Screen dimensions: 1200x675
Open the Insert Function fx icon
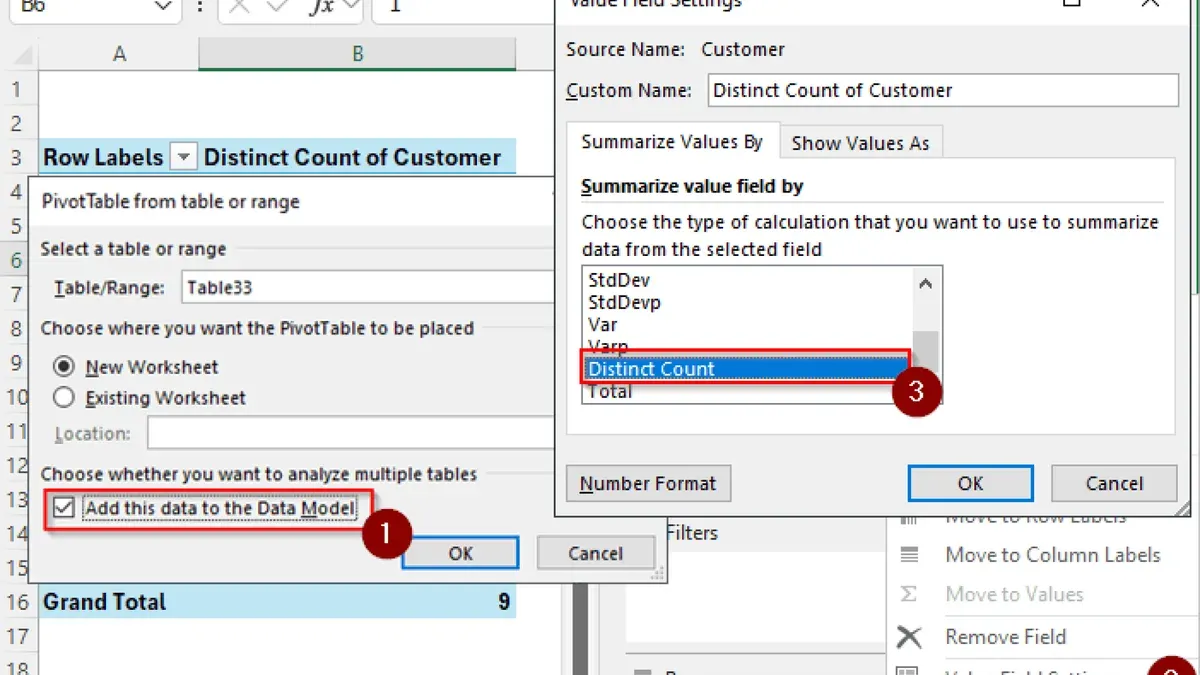pos(321,6)
